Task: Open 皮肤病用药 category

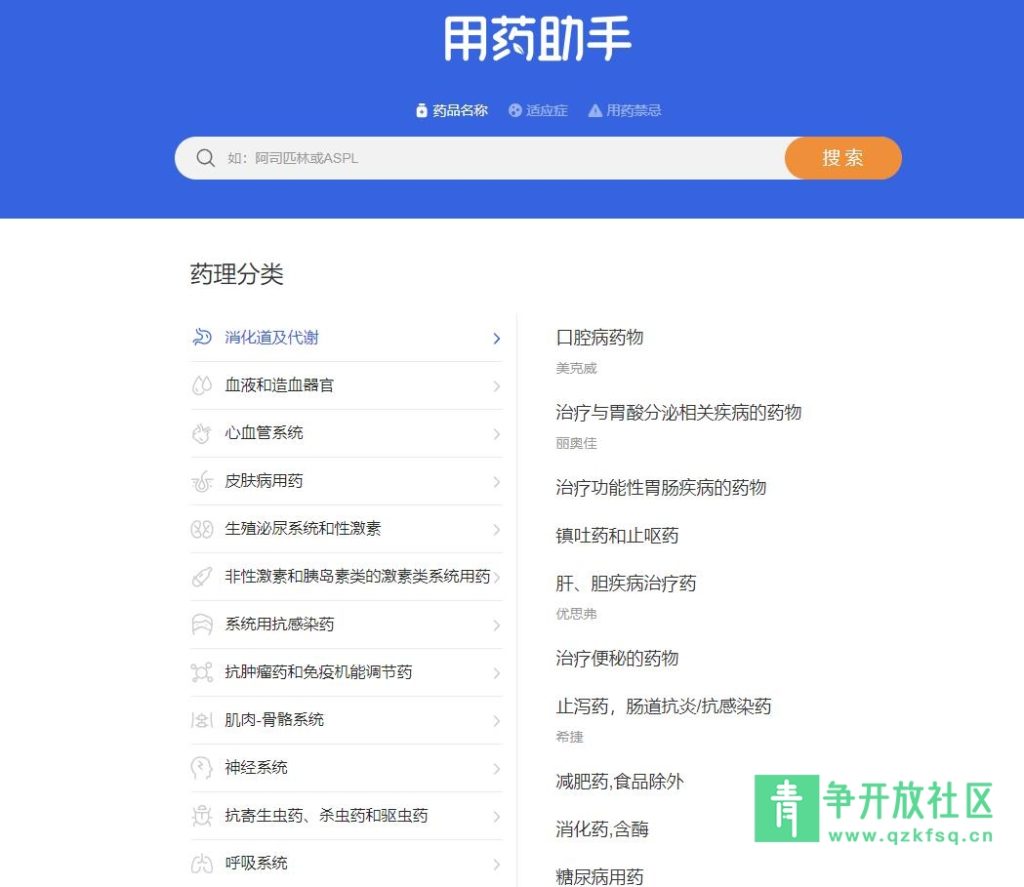Action: 347,481
